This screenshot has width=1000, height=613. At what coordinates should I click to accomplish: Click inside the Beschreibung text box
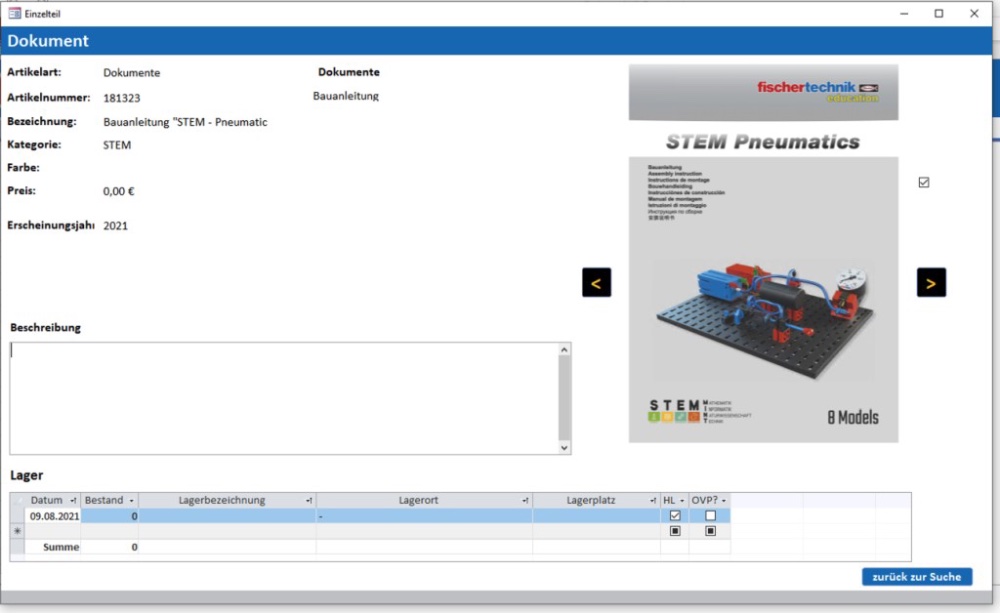click(x=284, y=399)
